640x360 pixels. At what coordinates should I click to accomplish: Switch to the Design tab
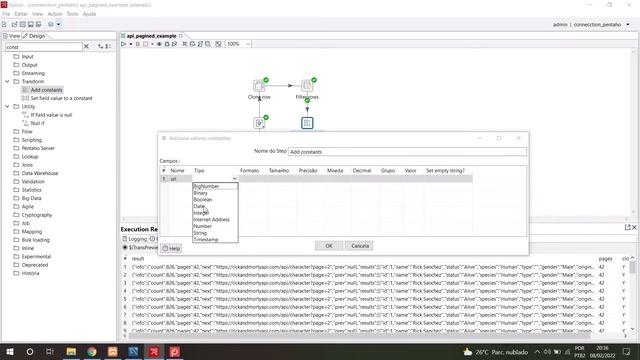pos(34,36)
